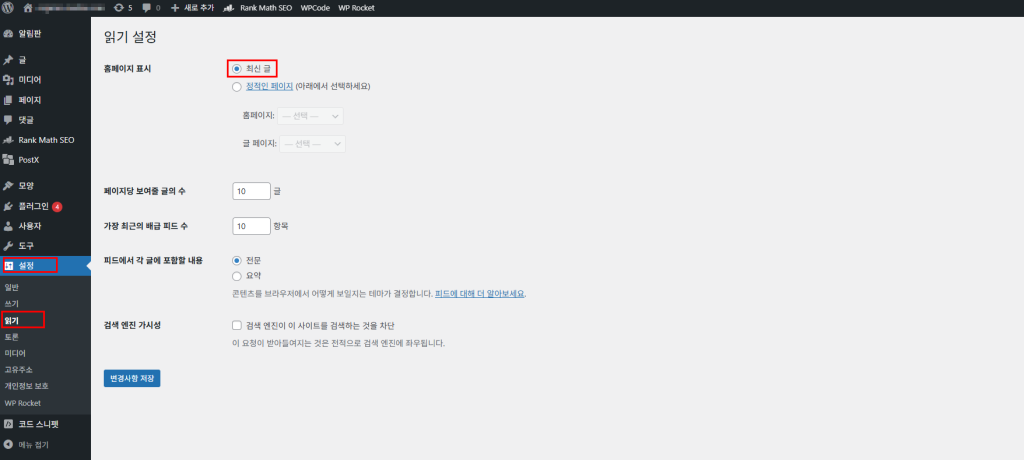Select the 최신 글 radio button
1024x460 pixels.
236,69
